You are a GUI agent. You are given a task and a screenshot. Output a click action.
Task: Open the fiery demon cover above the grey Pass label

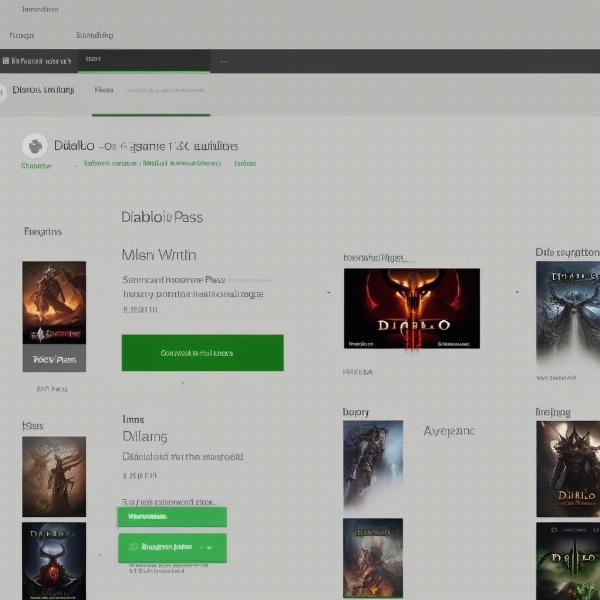coord(54,303)
